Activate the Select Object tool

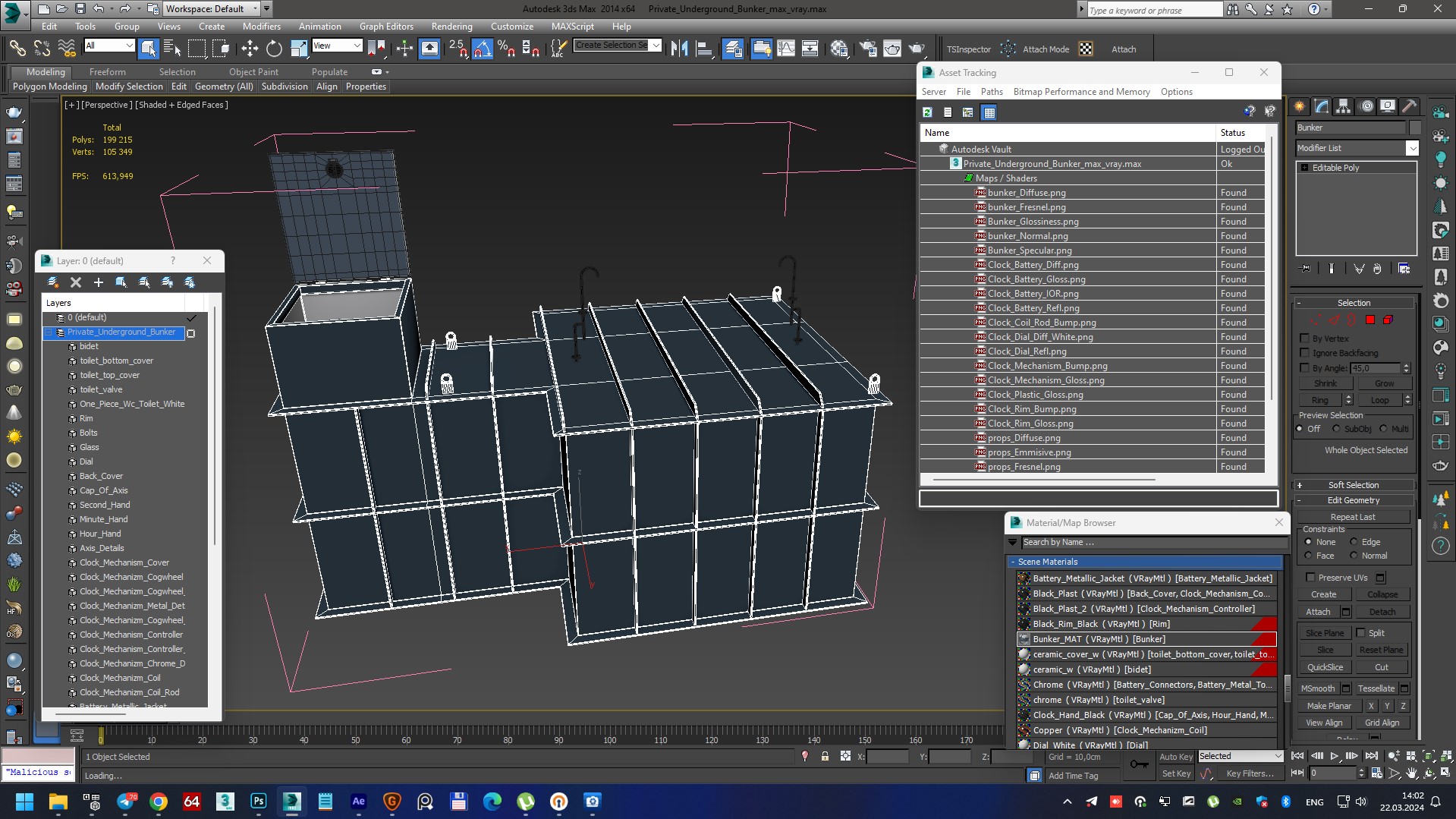(149, 49)
